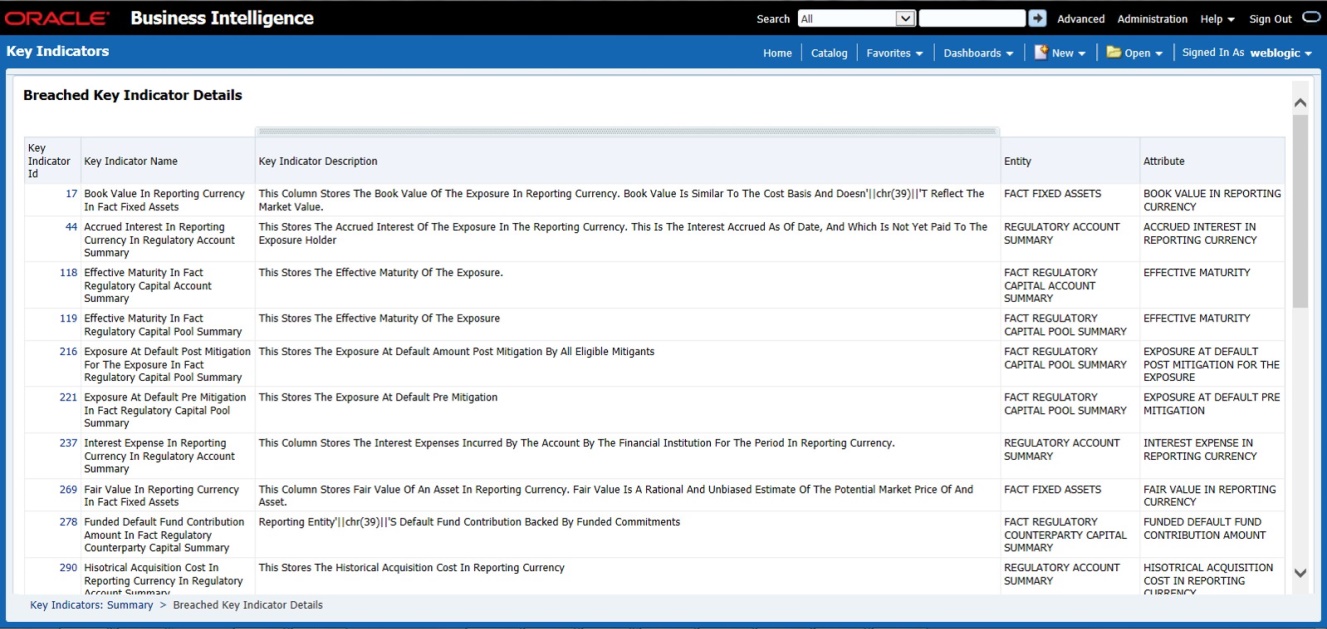Click the New report icon
The height and width of the screenshot is (629, 1327).
(1041, 52)
